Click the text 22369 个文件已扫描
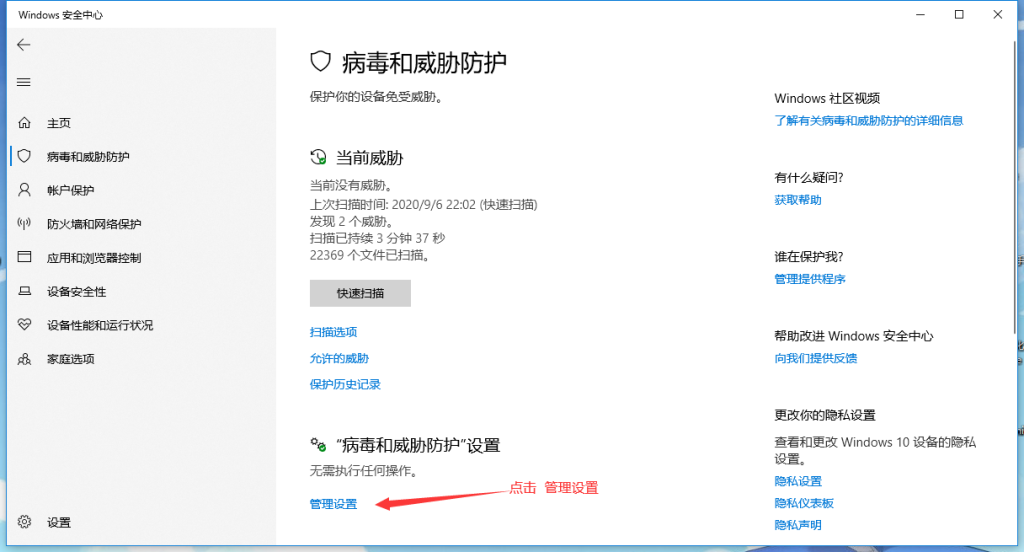The image size is (1024, 552). pos(370,255)
